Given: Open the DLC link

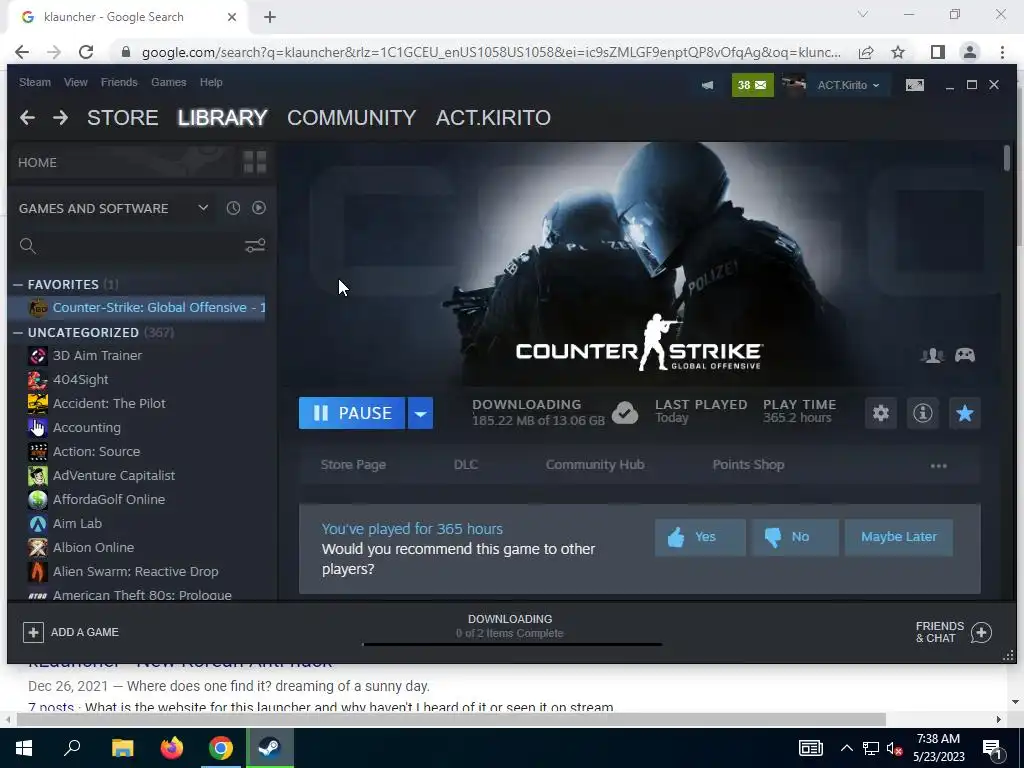Looking at the screenshot, I should click(466, 464).
